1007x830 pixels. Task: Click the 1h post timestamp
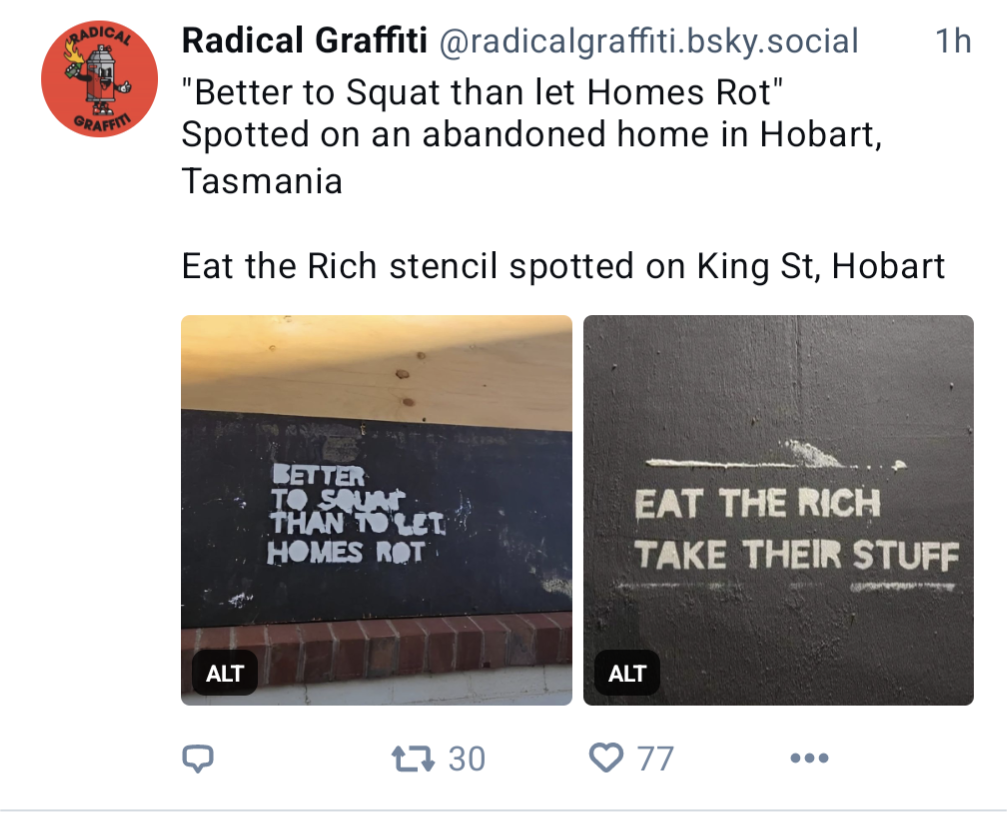[x=952, y=41]
